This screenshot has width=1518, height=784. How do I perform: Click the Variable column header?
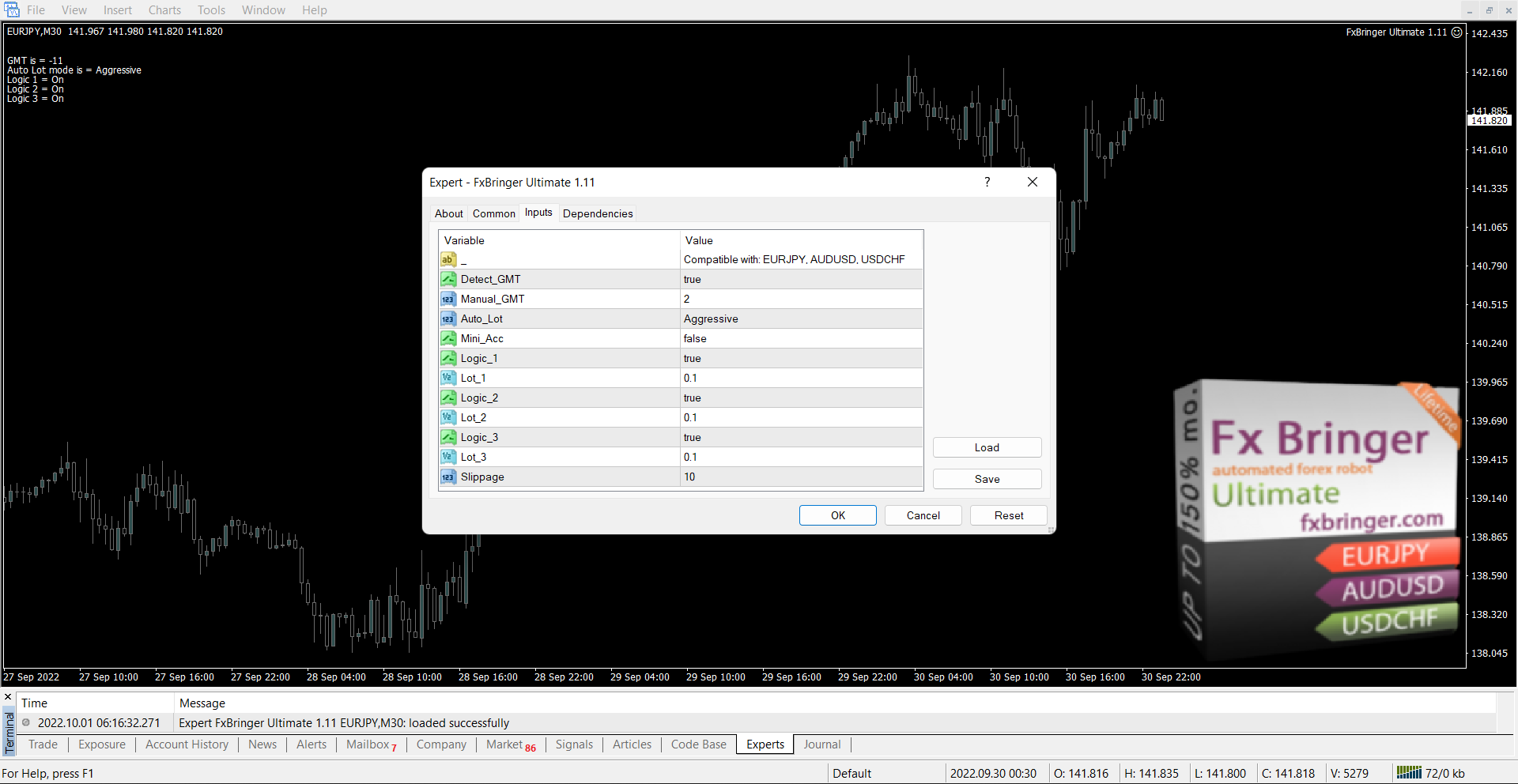click(x=560, y=240)
